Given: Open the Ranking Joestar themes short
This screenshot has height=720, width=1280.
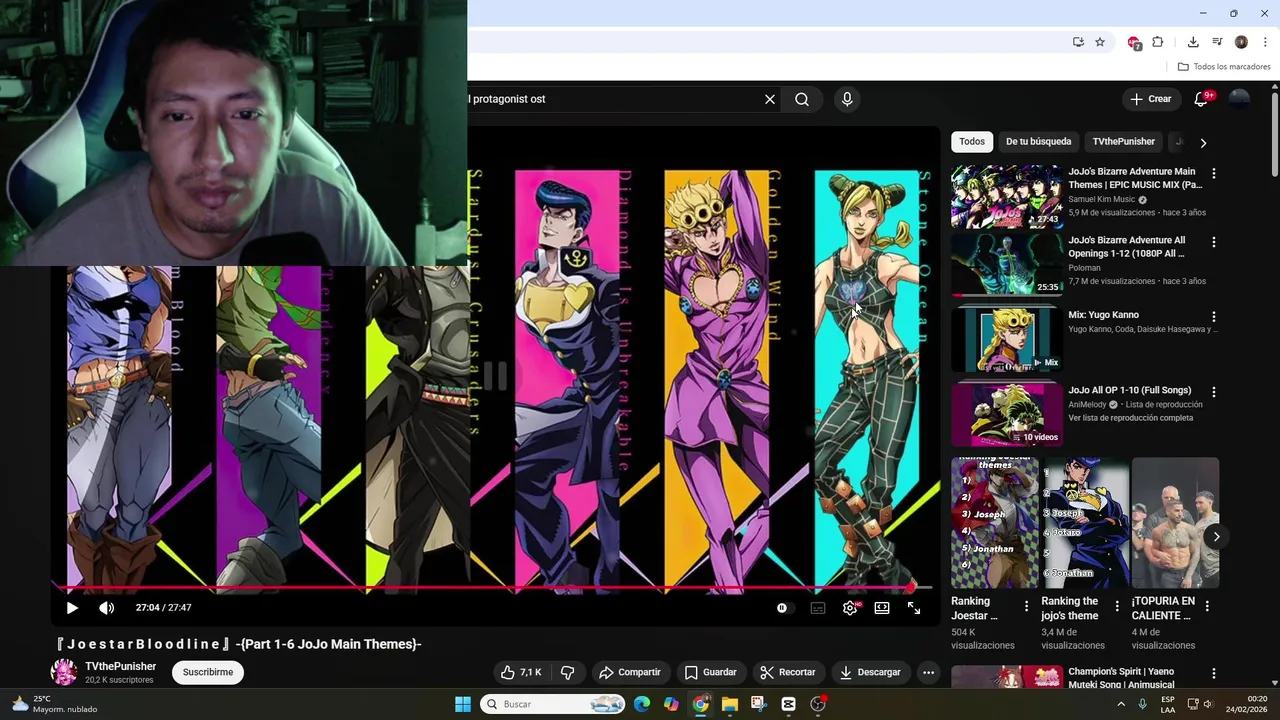Looking at the screenshot, I should coord(995,523).
